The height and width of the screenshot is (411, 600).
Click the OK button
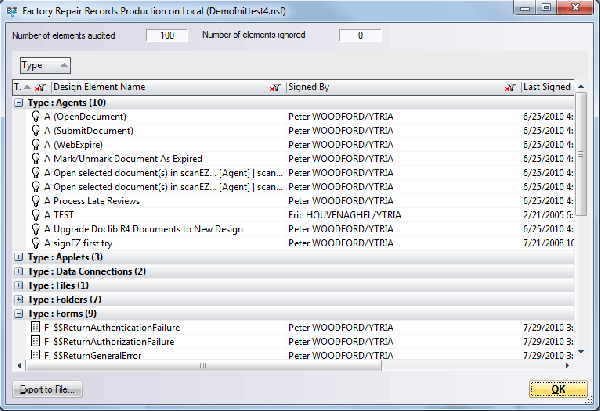click(x=558, y=390)
